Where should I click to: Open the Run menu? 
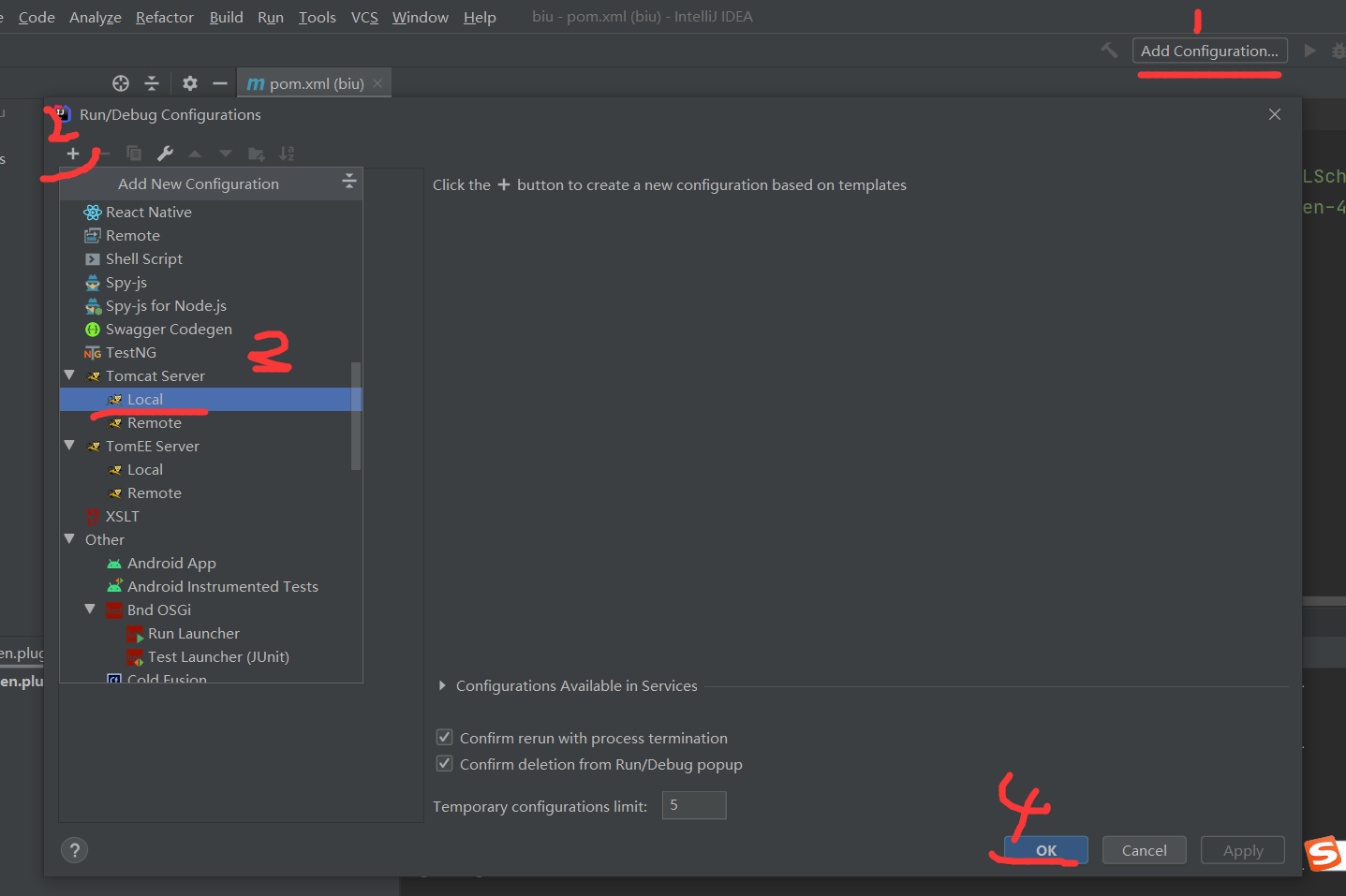click(x=271, y=17)
